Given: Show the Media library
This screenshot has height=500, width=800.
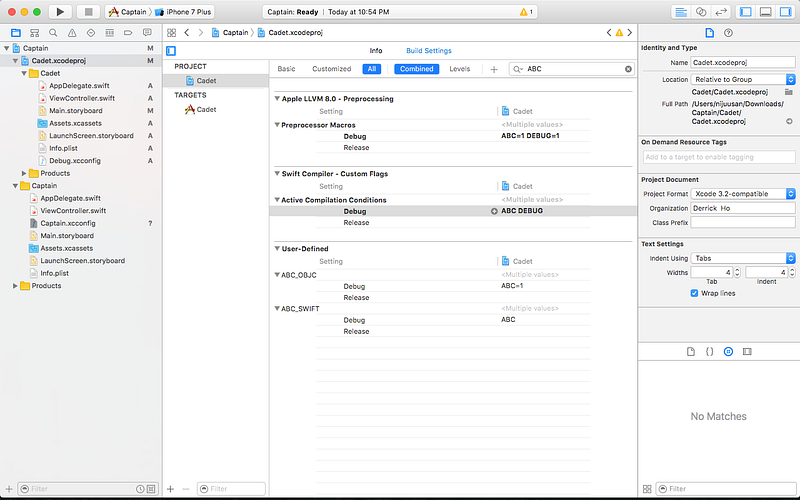Looking at the screenshot, I should click(747, 352).
